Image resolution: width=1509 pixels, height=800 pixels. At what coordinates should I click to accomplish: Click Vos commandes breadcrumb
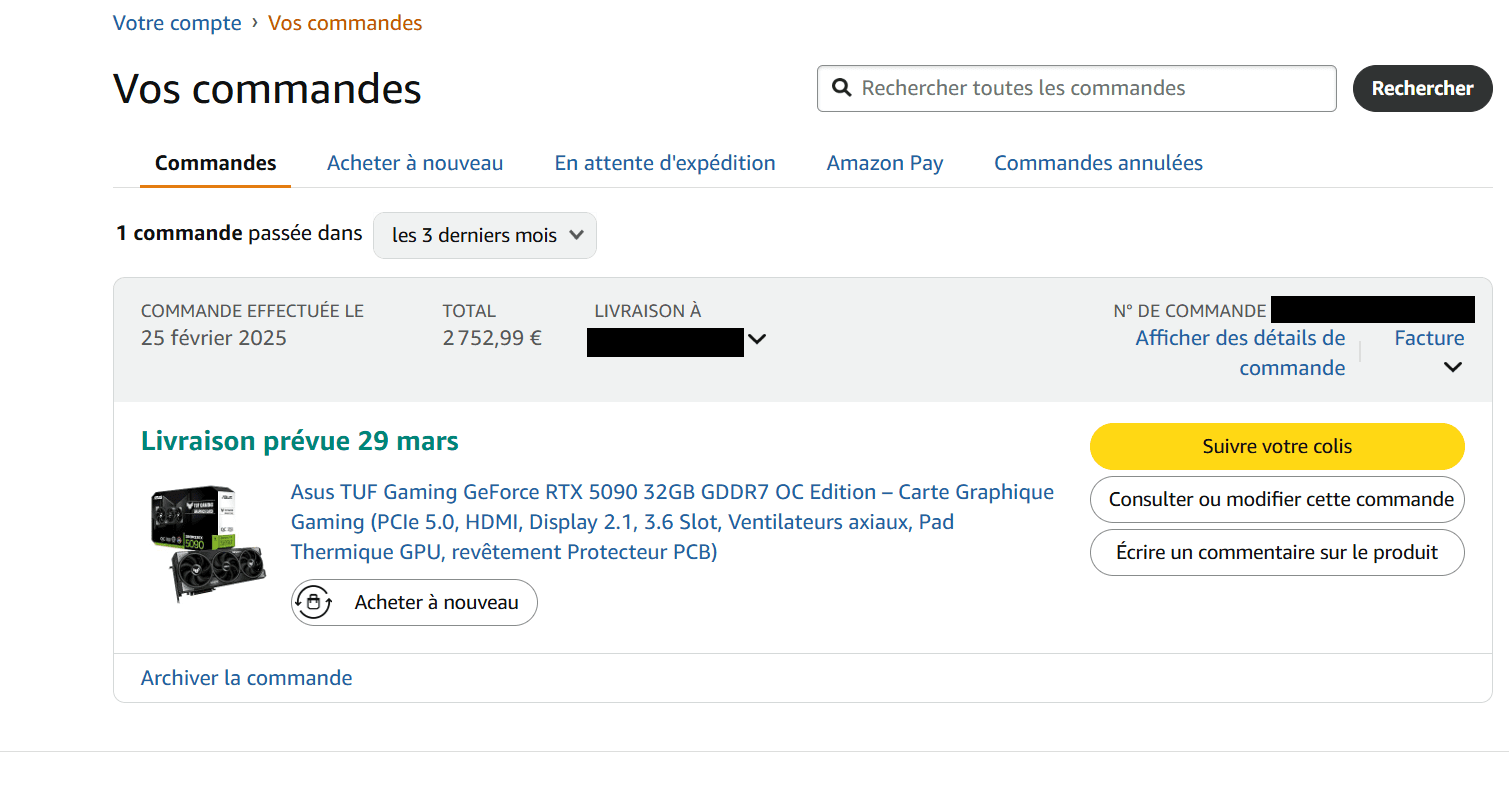pyautogui.click(x=345, y=22)
